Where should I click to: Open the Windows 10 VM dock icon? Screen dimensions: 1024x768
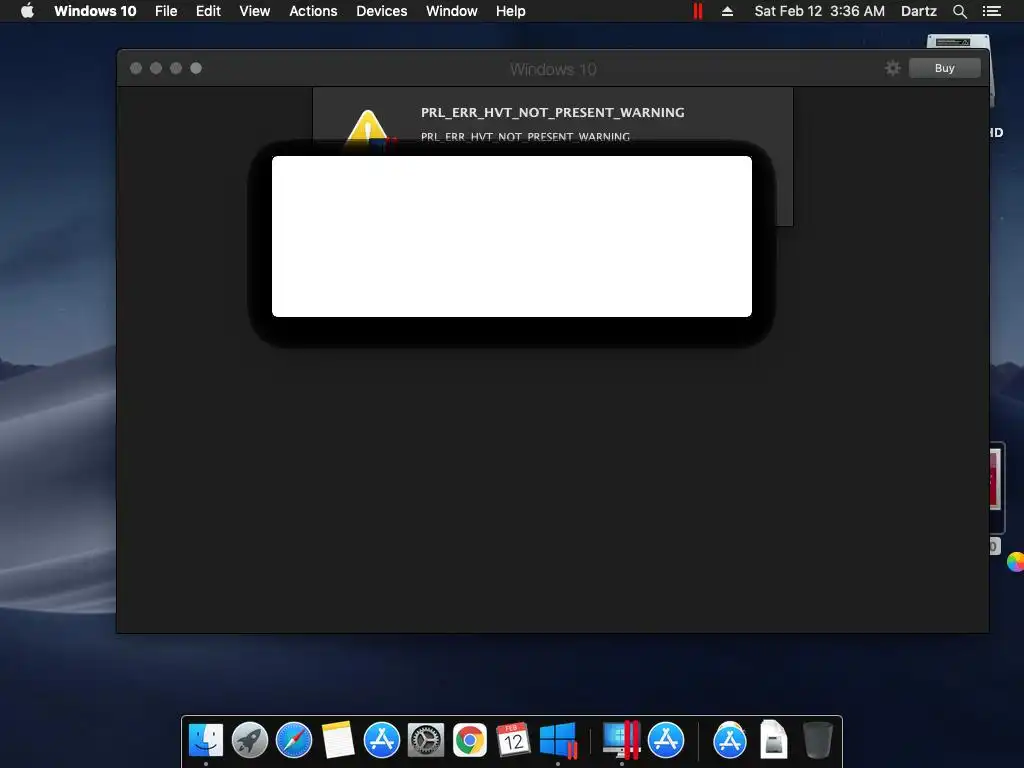558,740
